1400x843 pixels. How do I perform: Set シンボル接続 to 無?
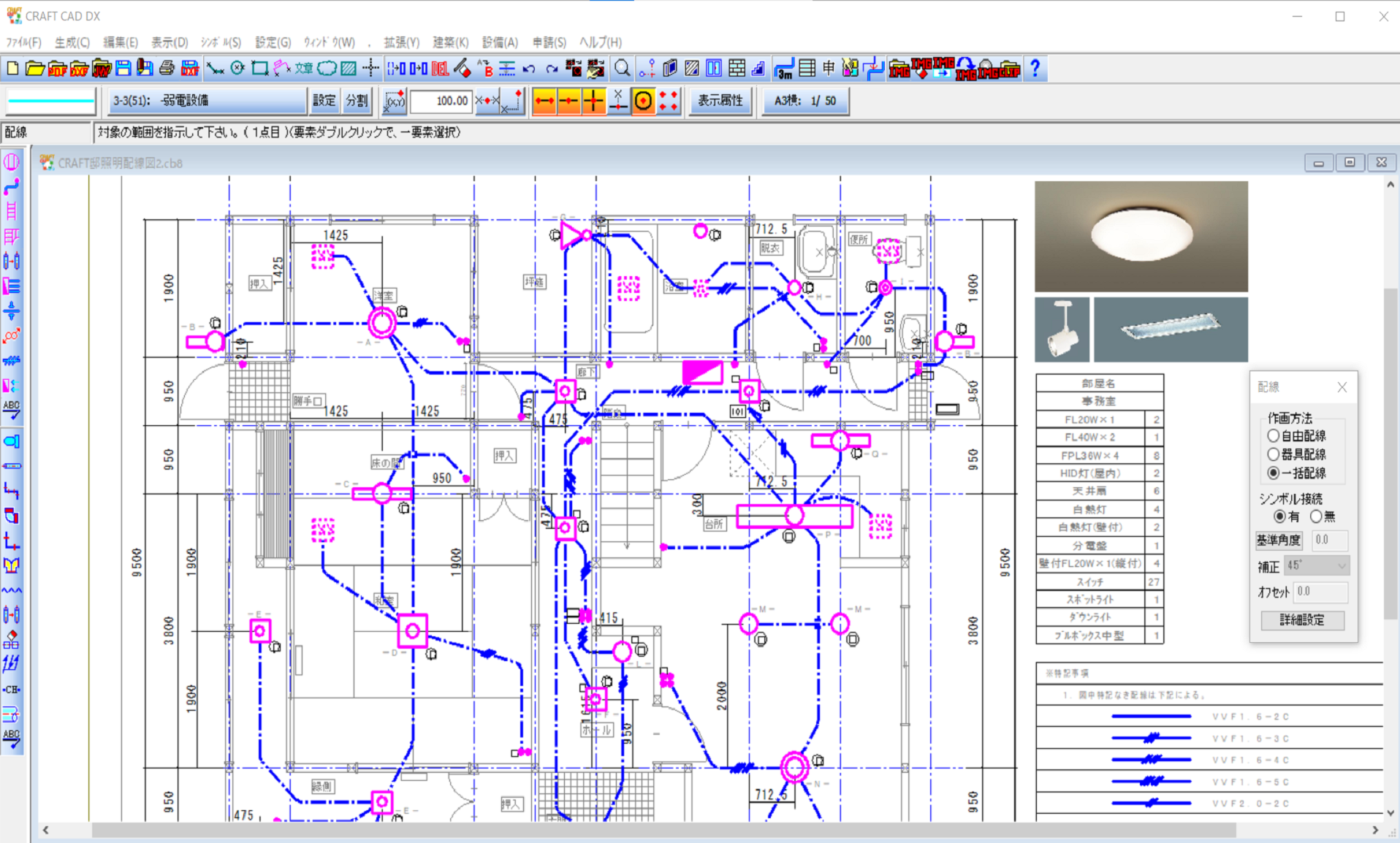pos(1316,516)
